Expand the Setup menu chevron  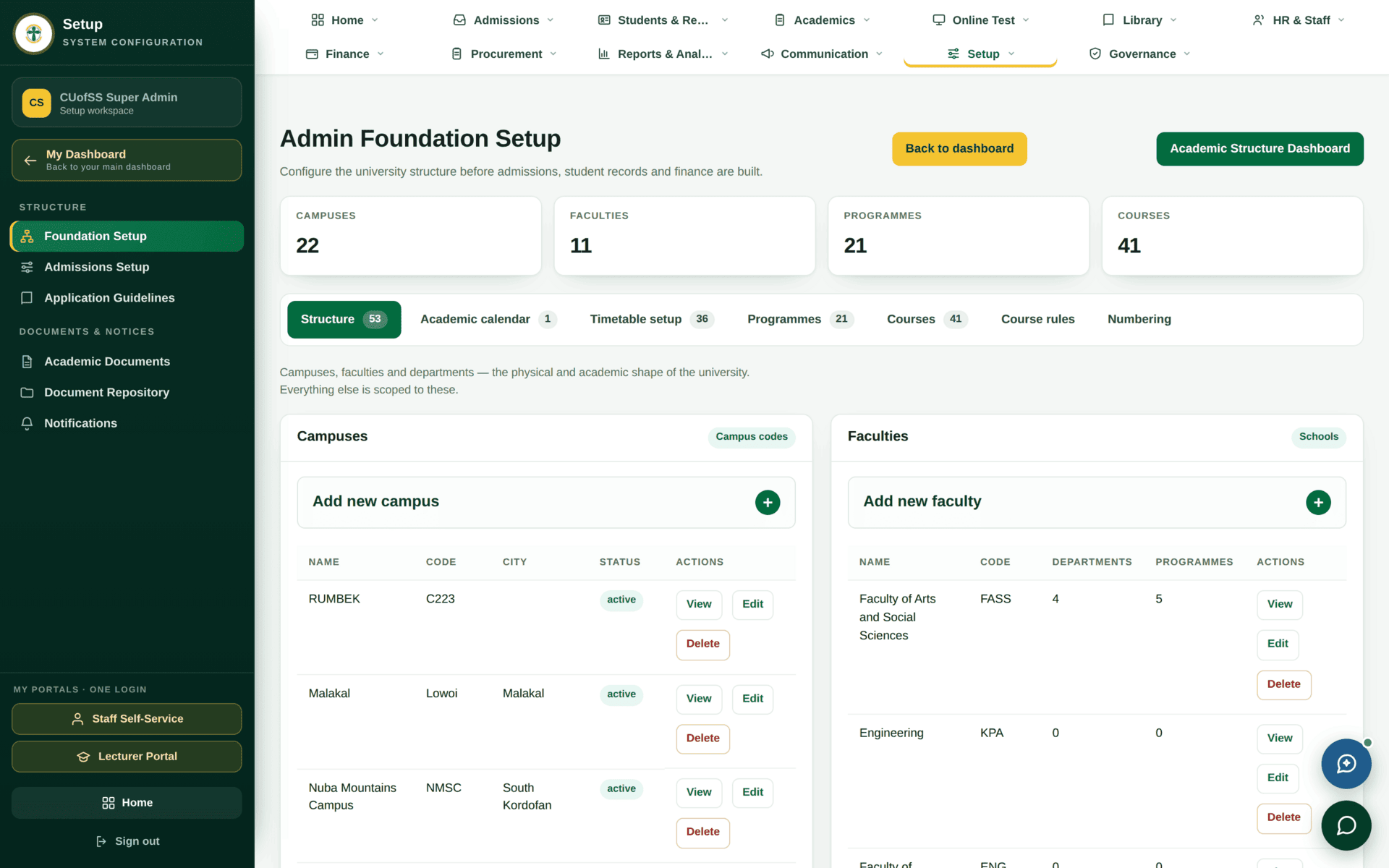[1011, 54]
